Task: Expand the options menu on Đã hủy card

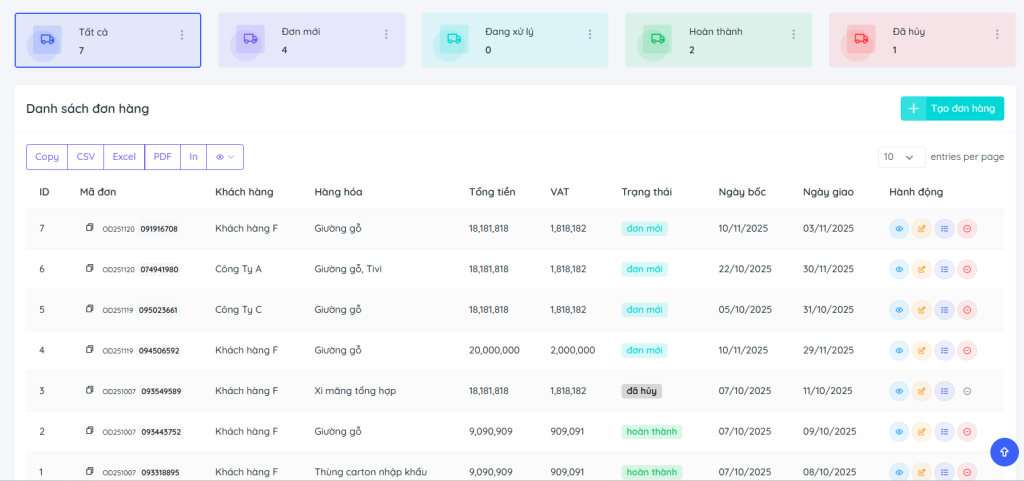Action: tap(997, 35)
